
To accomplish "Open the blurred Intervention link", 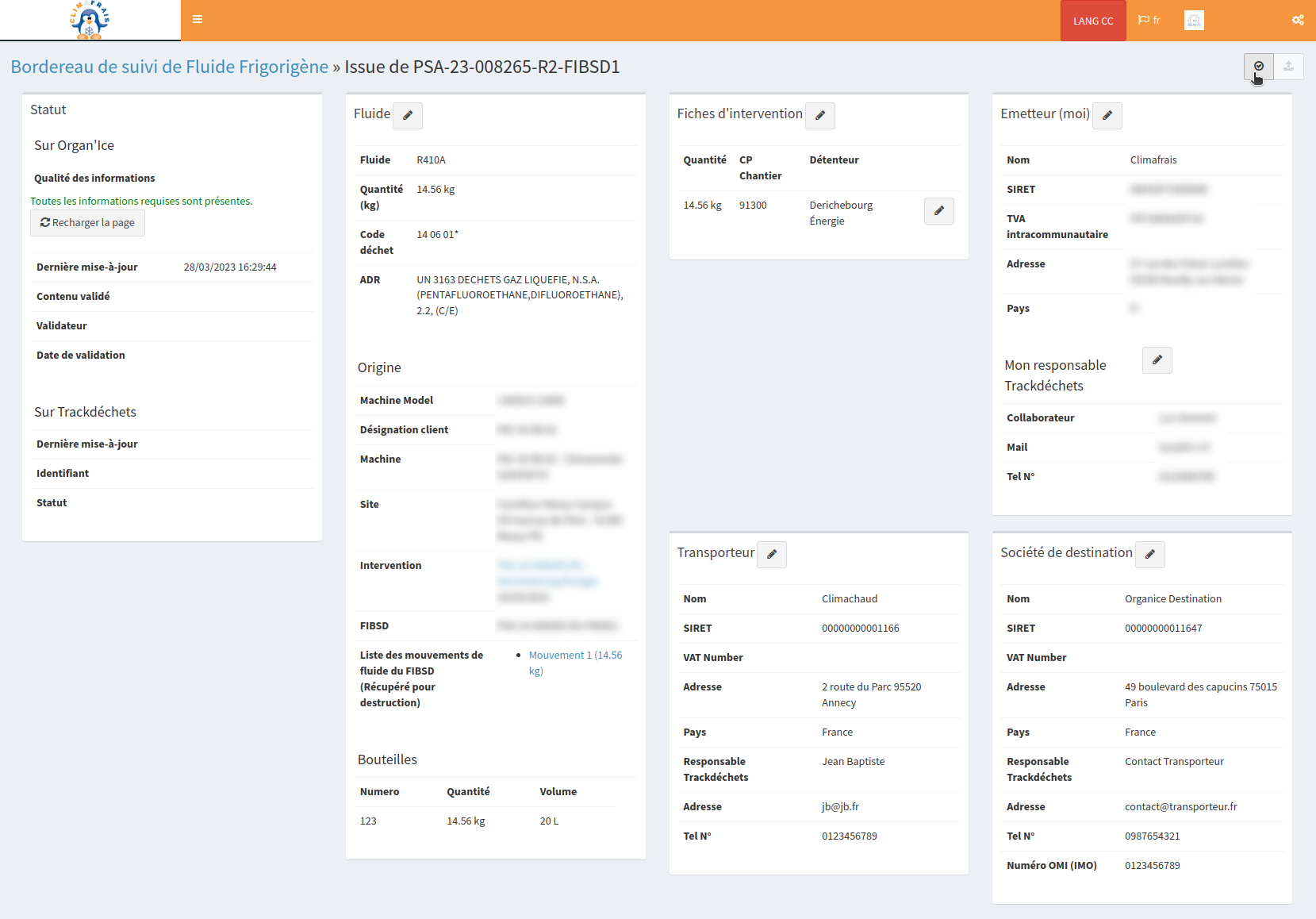I will 547,573.
